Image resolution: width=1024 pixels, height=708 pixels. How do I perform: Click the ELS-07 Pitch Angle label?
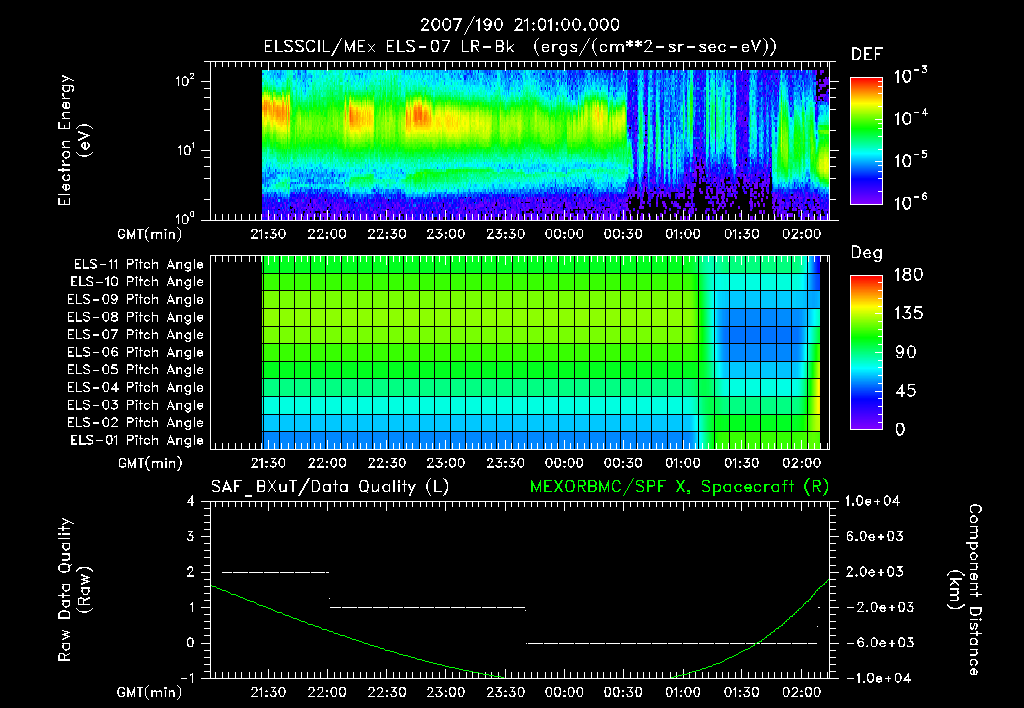(135, 334)
